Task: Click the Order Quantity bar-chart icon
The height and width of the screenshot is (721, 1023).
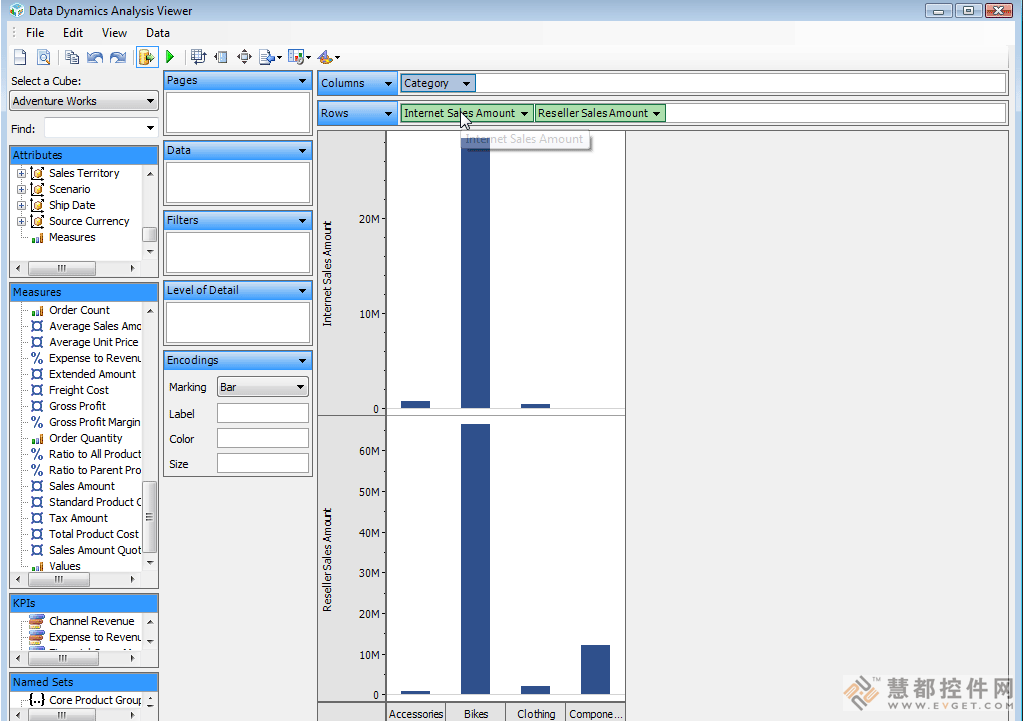Action: click(37, 438)
